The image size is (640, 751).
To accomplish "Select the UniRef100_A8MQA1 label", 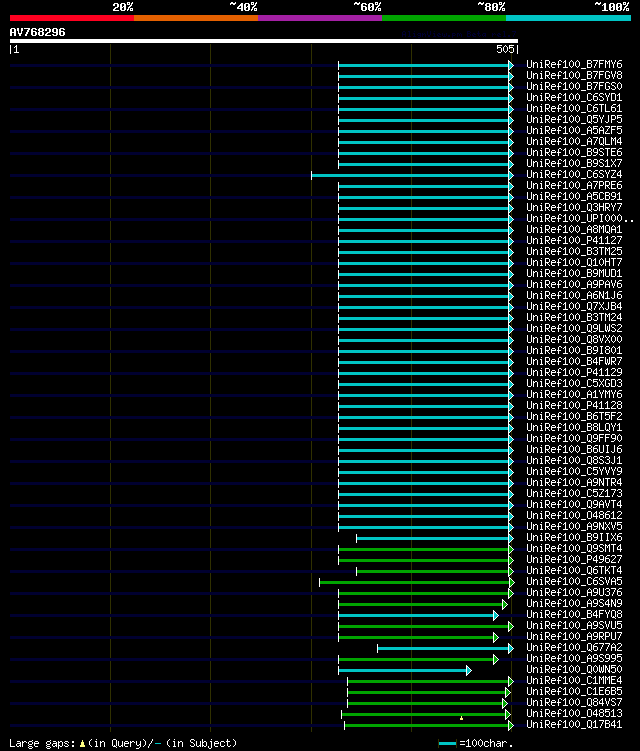I will (574, 229).
